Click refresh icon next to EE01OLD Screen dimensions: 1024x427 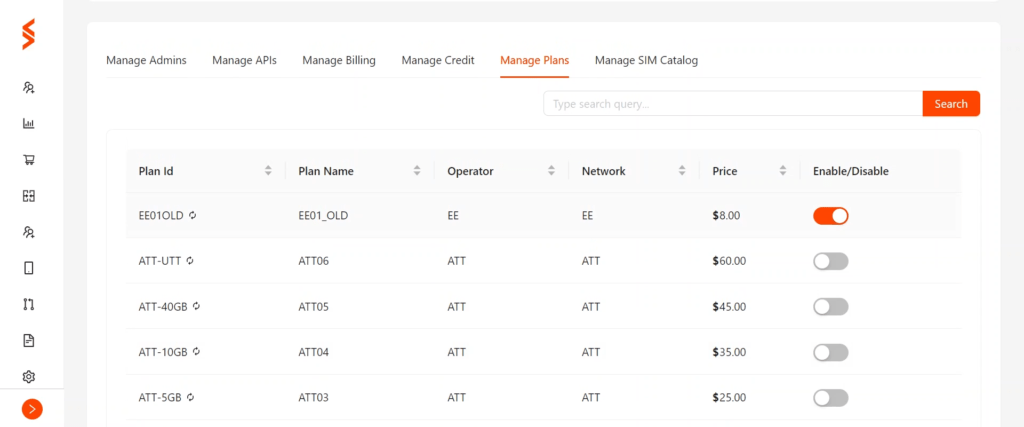click(193, 215)
